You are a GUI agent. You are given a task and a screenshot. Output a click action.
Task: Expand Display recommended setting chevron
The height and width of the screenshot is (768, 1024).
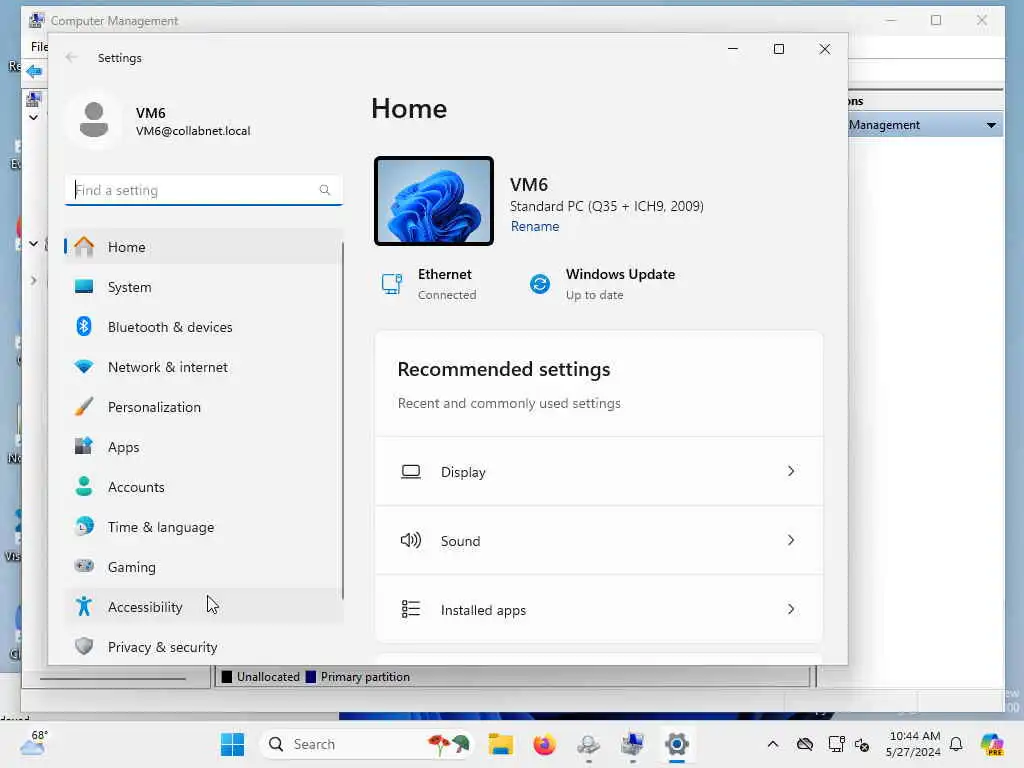tap(791, 471)
